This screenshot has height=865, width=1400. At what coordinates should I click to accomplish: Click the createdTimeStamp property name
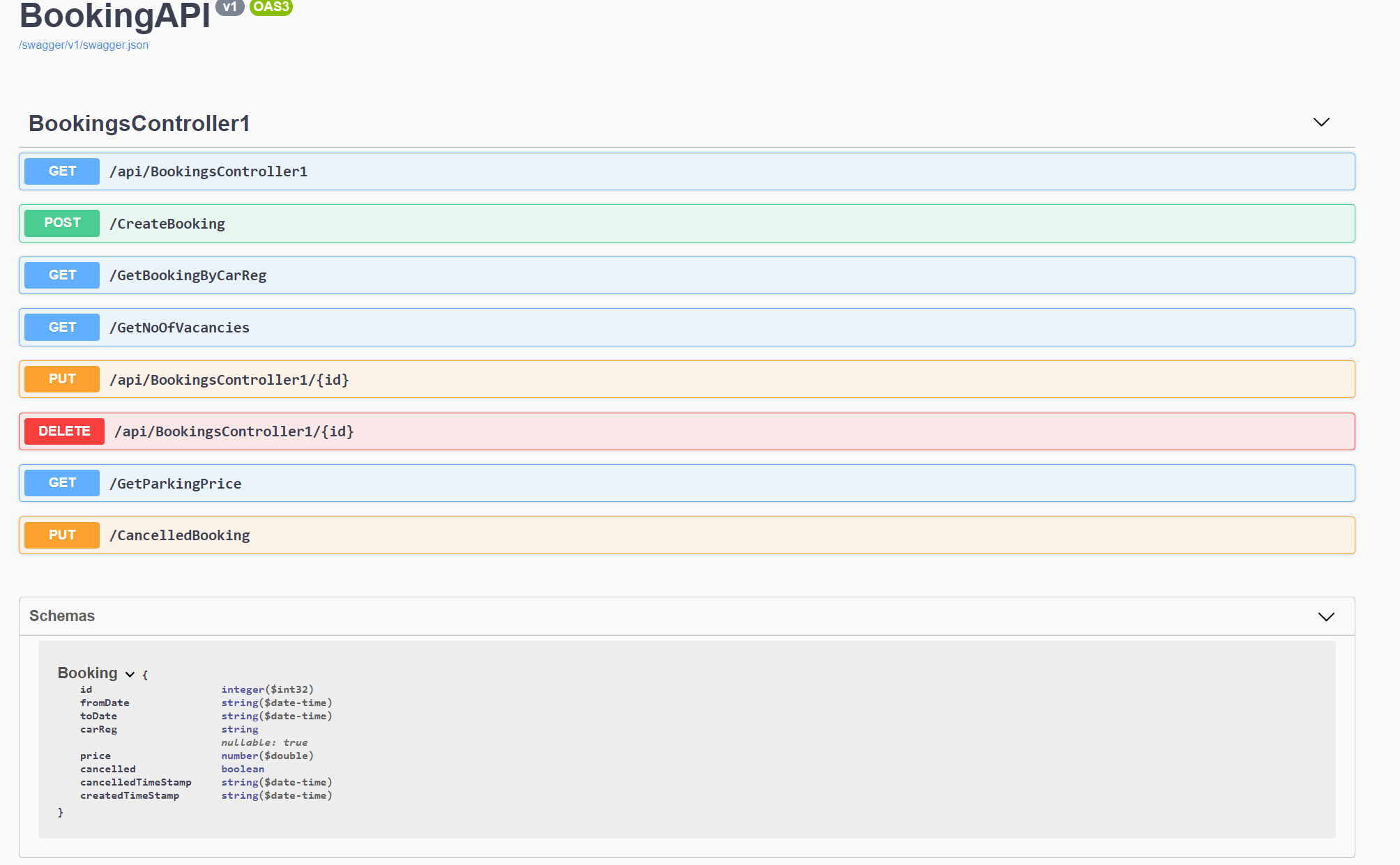coord(130,795)
